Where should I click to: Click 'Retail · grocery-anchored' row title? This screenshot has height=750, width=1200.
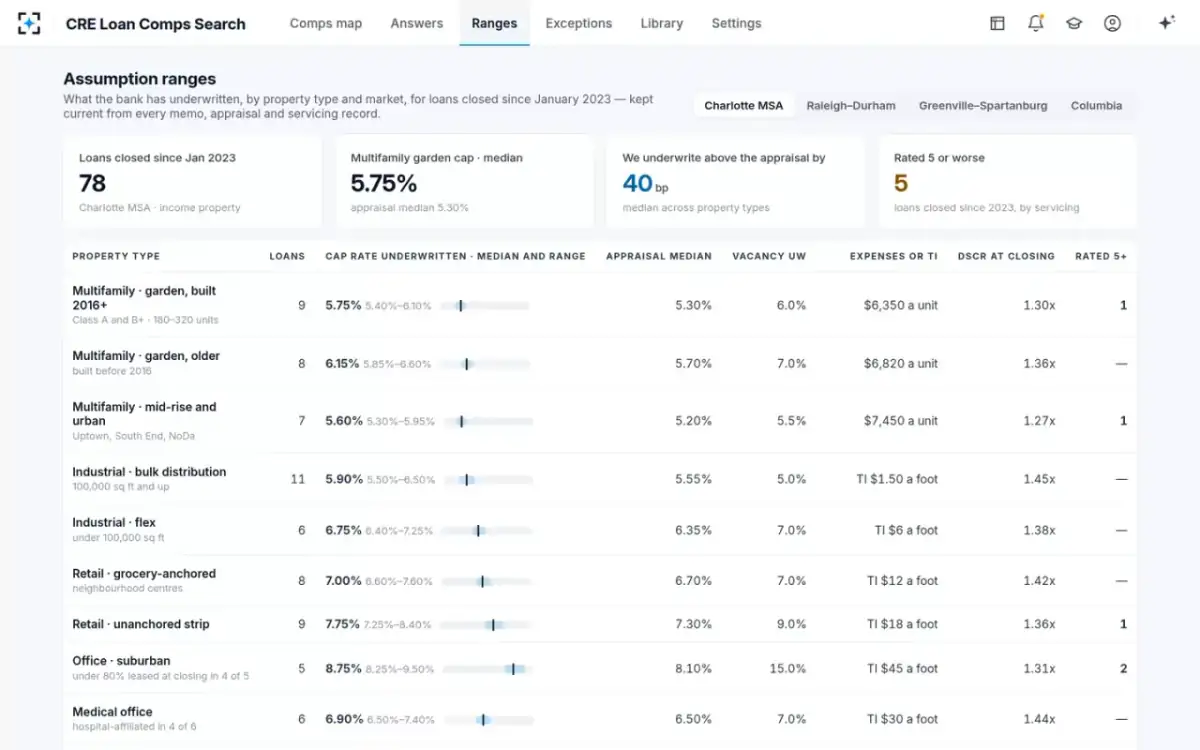(x=144, y=574)
